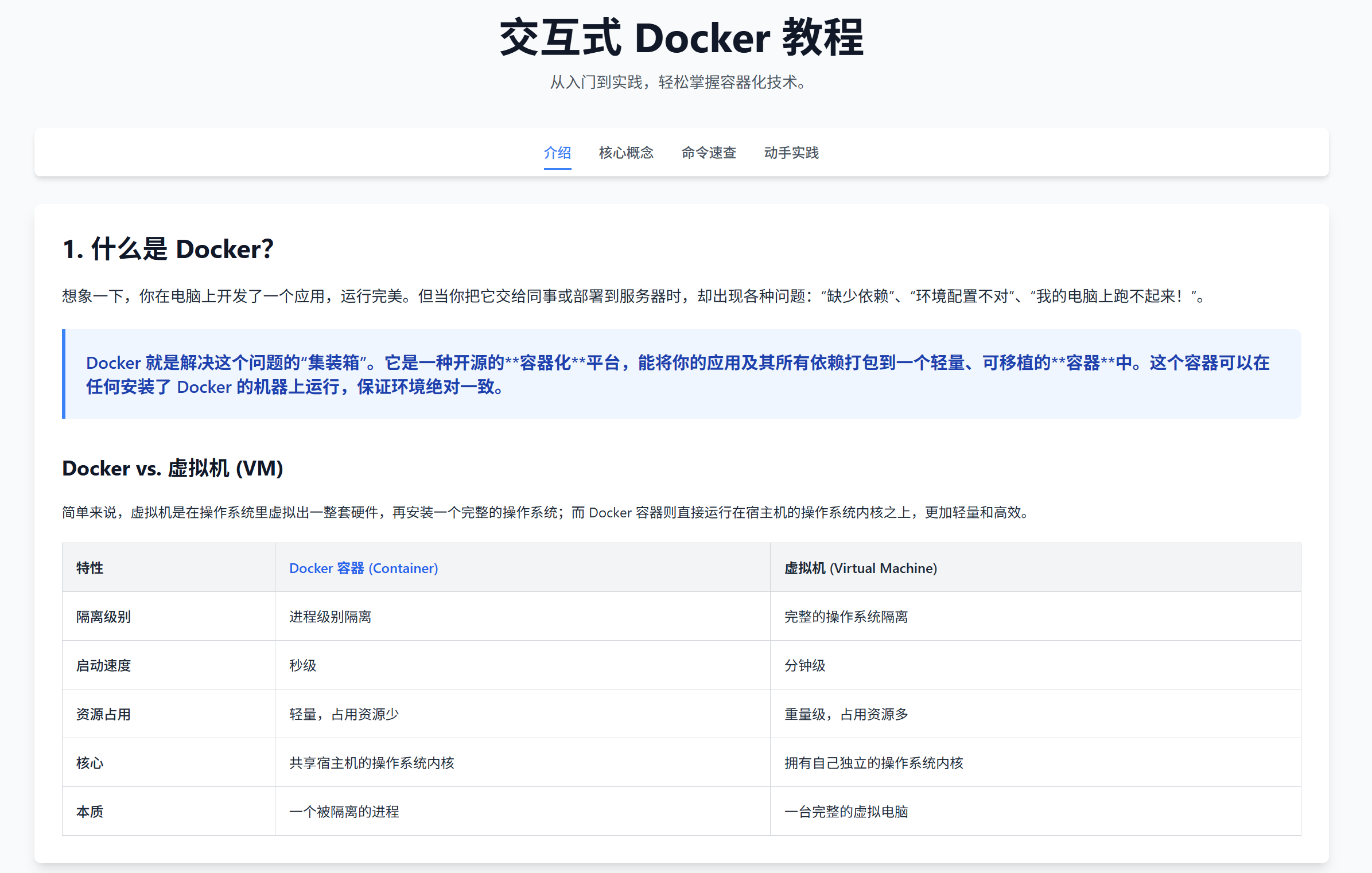Viewport: 1372px width, 873px height.
Task: Click the 交互式 Docker 教程 title
Action: 681,38
